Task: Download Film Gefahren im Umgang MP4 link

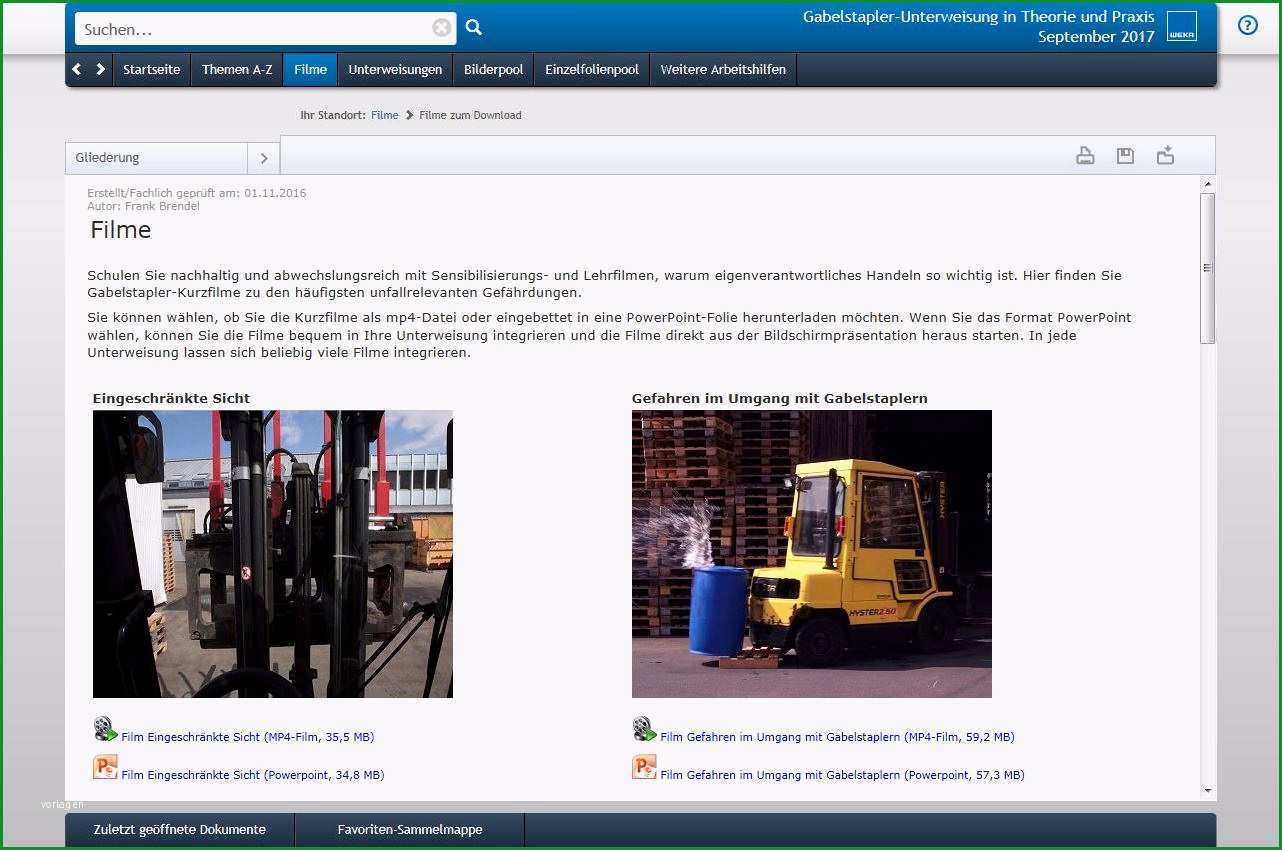Action: click(x=837, y=737)
